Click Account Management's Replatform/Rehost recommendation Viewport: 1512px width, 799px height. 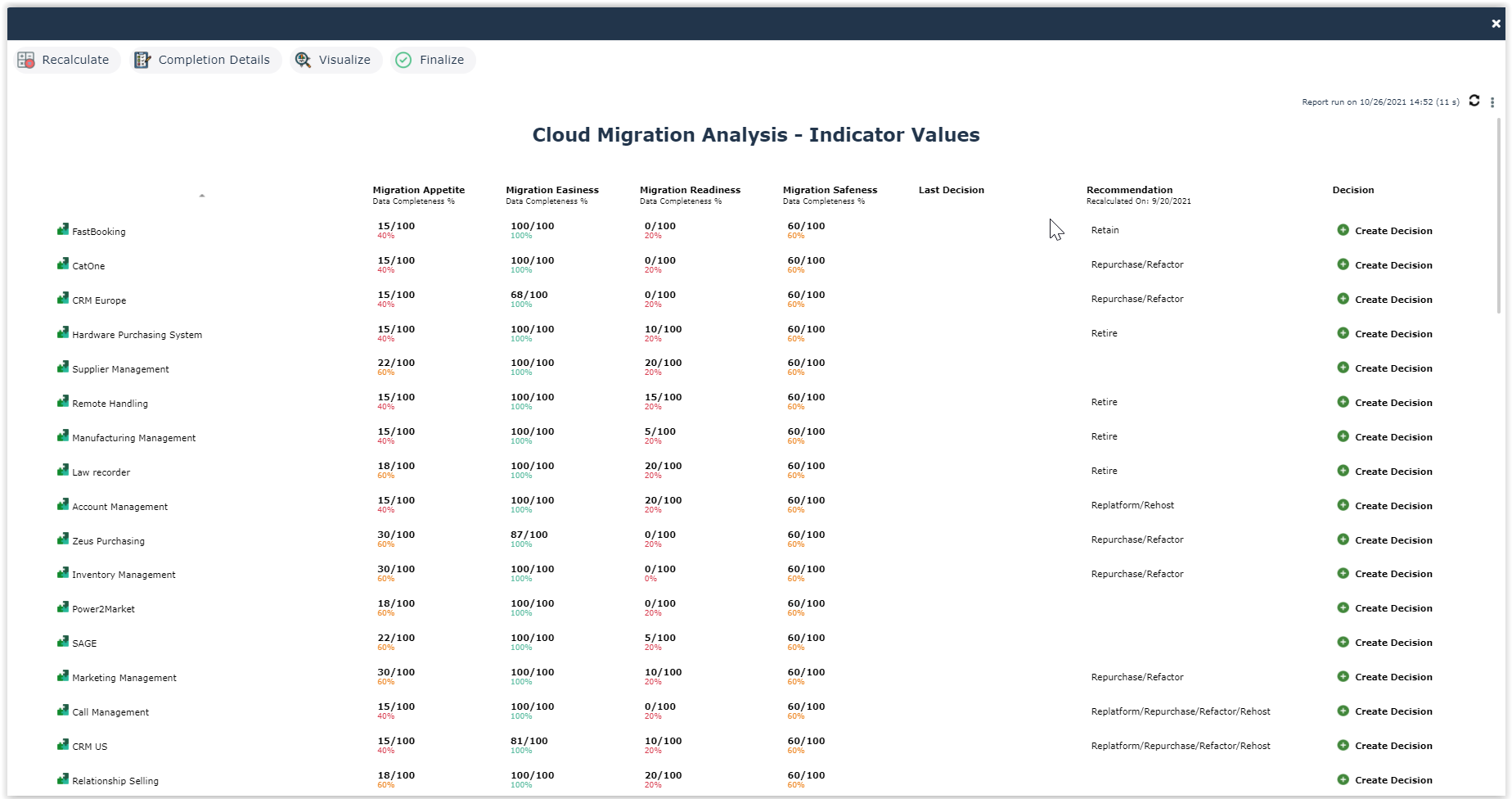(1132, 505)
